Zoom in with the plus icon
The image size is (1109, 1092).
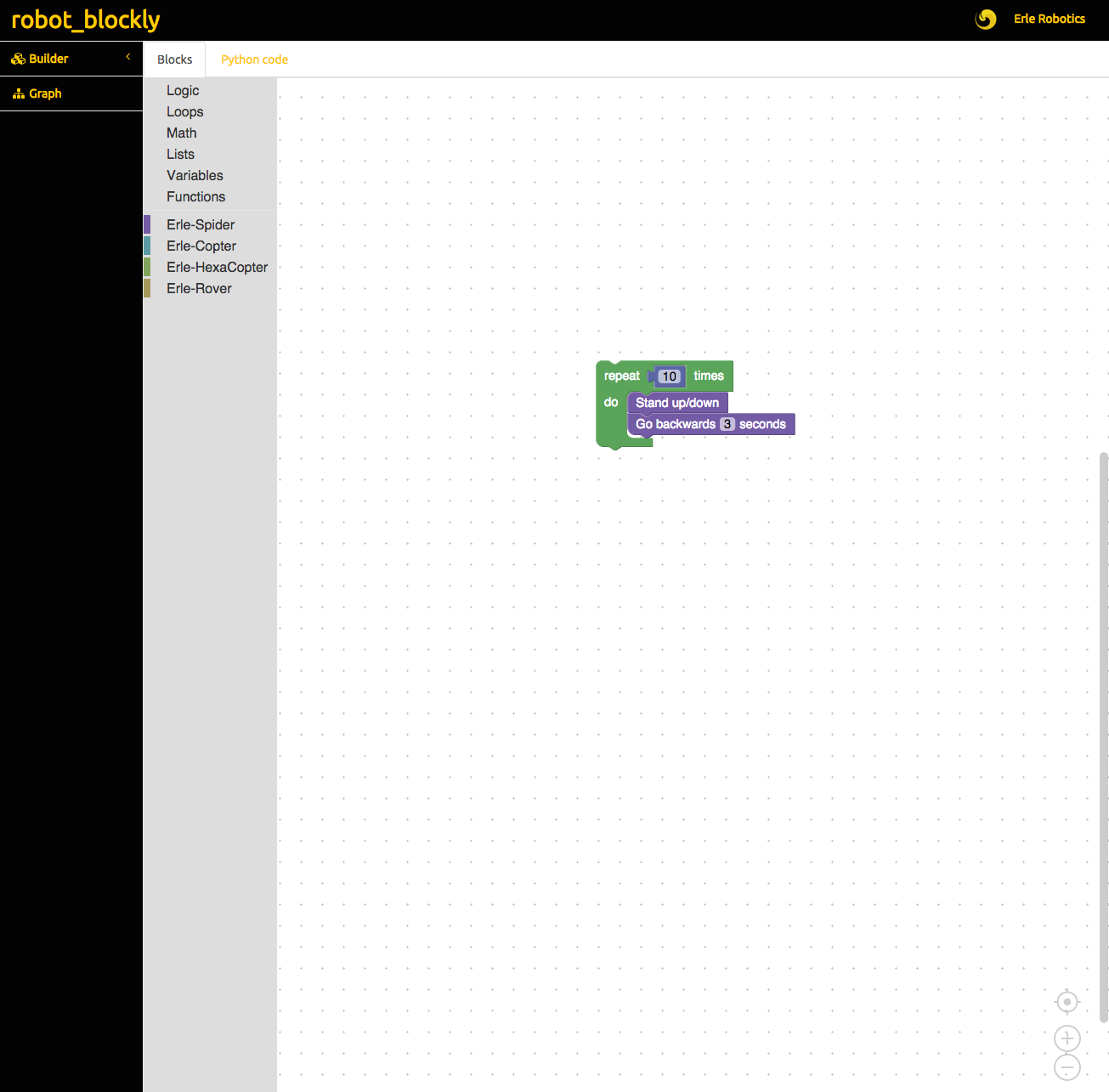[1067, 1038]
